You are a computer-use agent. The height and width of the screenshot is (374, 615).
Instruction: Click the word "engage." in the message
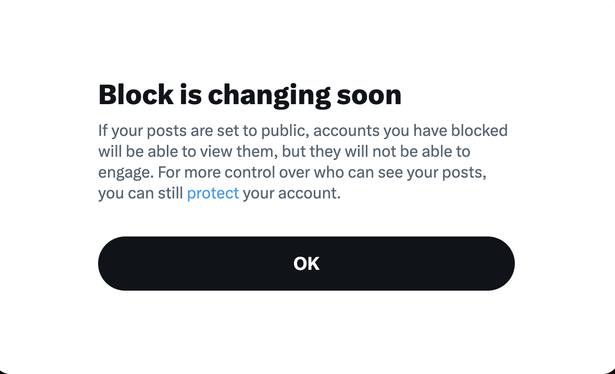126,173
